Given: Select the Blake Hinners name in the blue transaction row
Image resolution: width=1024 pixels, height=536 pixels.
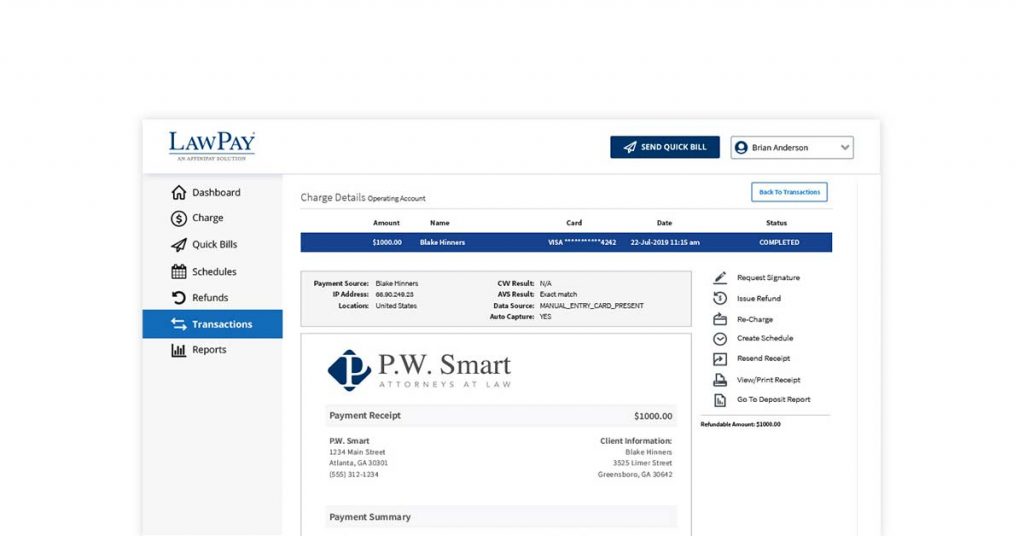Looking at the screenshot, I should pyautogui.click(x=442, y=242).
